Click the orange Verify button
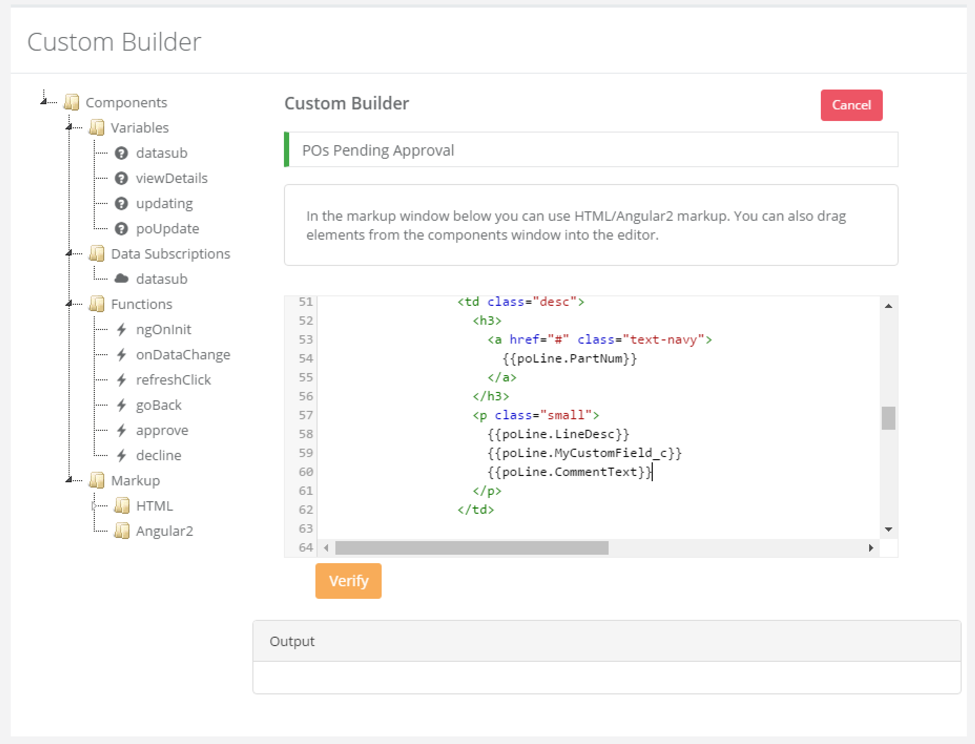The width and height of the screenshot is (975, 744). (x=348, y=581)
